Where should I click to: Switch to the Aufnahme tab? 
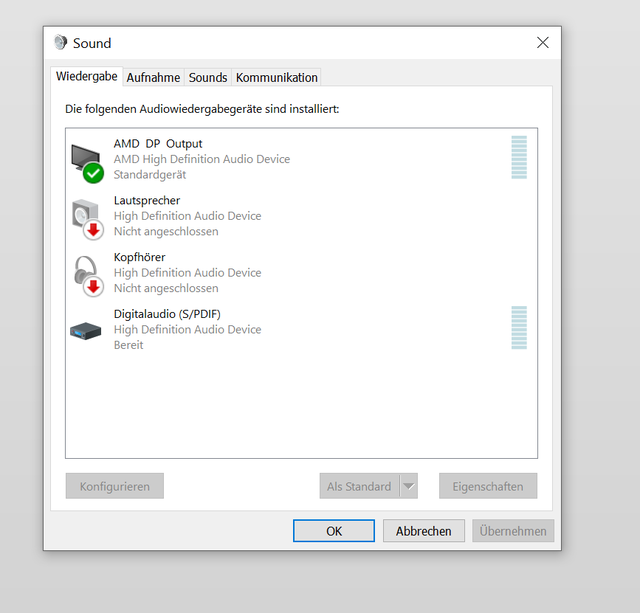153,77
